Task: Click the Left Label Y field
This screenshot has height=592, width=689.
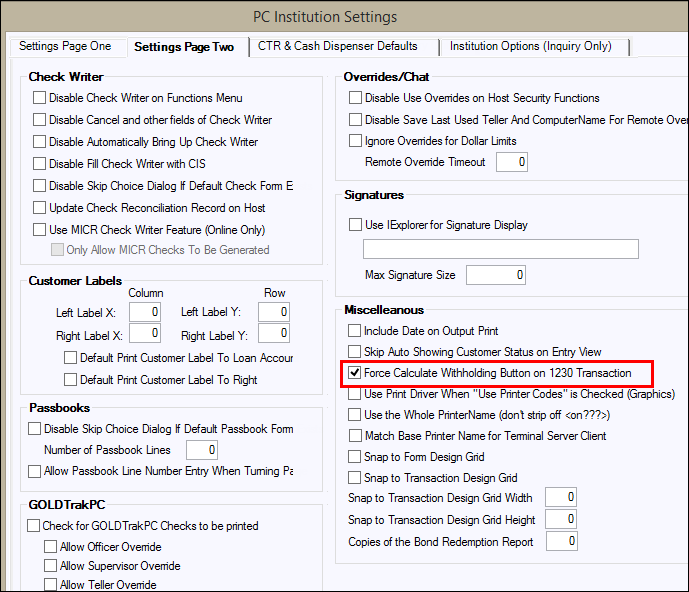Action: click(x=274, y=312)
